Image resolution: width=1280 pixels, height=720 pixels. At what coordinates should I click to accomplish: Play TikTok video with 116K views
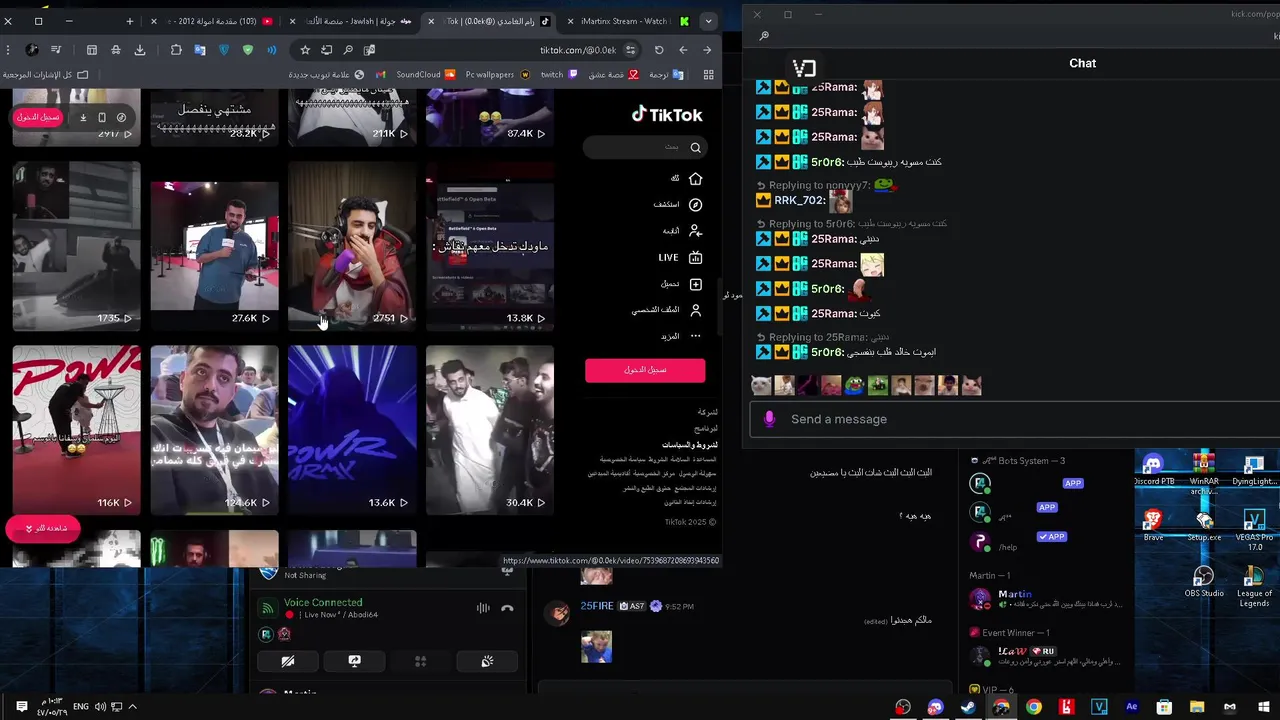tap(76, 430)
